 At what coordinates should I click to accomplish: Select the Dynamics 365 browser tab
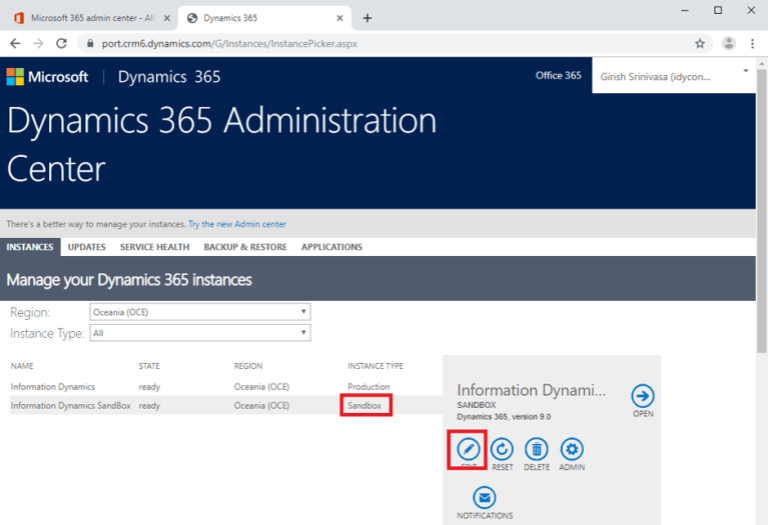coord(264,18)
